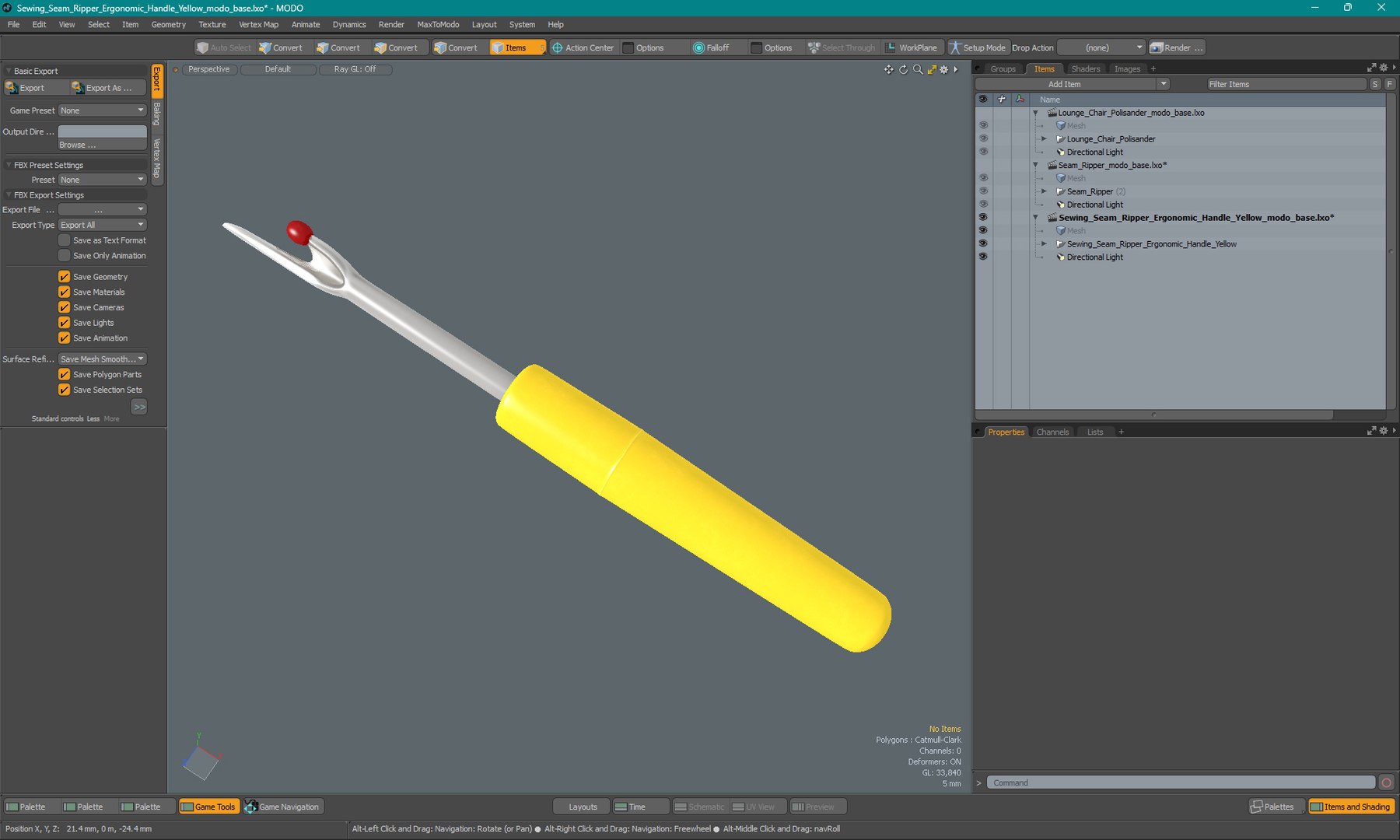This screenshot has width=1400, height=840.
Task: Open viewport settings gear icon
Action: pos(944,69)
